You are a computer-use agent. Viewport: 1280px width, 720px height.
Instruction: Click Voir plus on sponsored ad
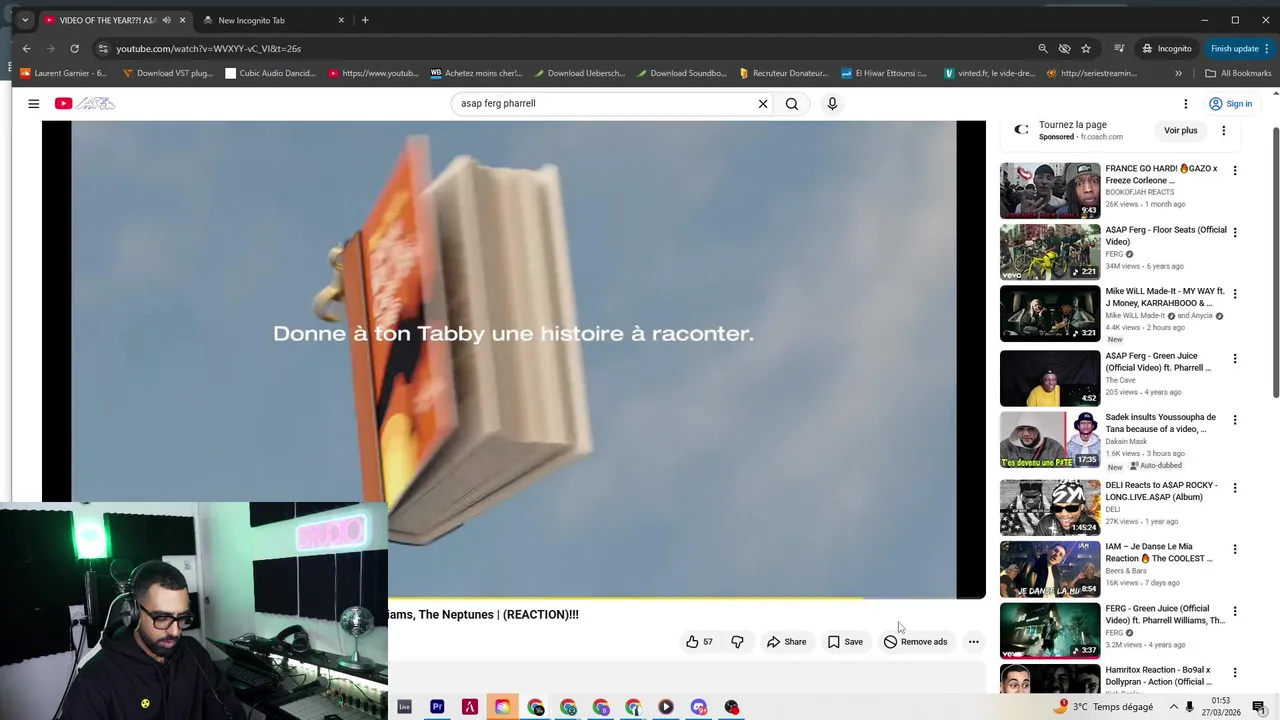[1181, 131]
